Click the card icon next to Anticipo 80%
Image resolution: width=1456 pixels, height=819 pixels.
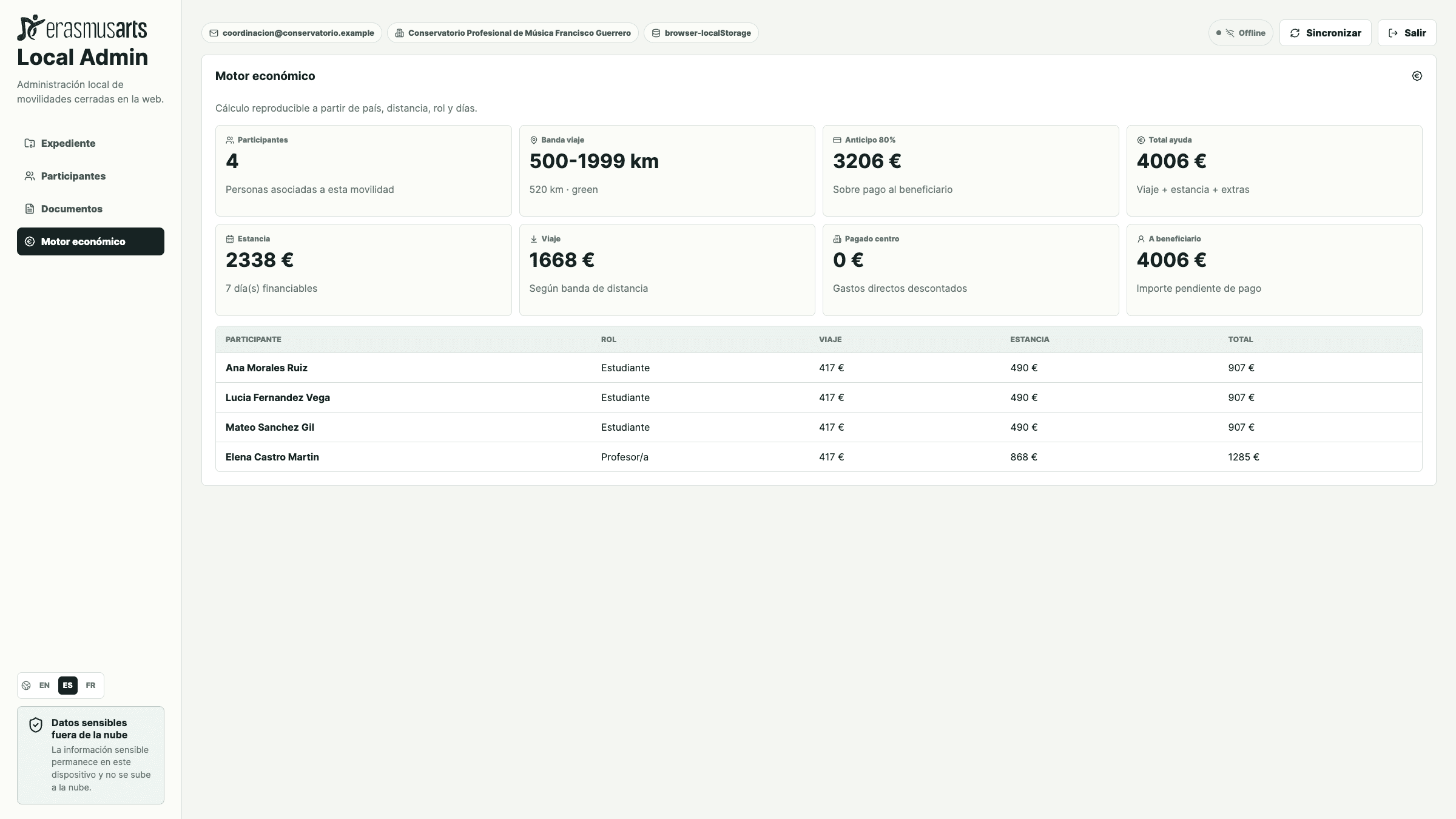(837, 140)
